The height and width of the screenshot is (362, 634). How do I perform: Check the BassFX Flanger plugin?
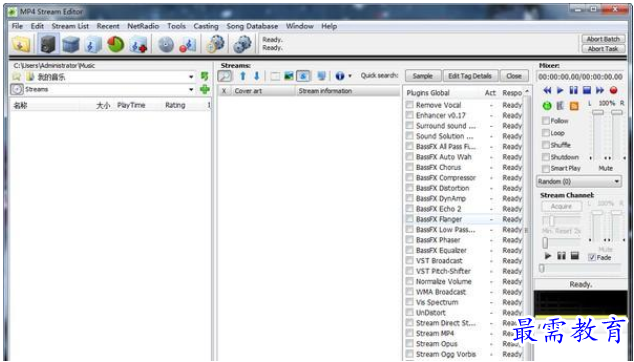click(410, 219)
